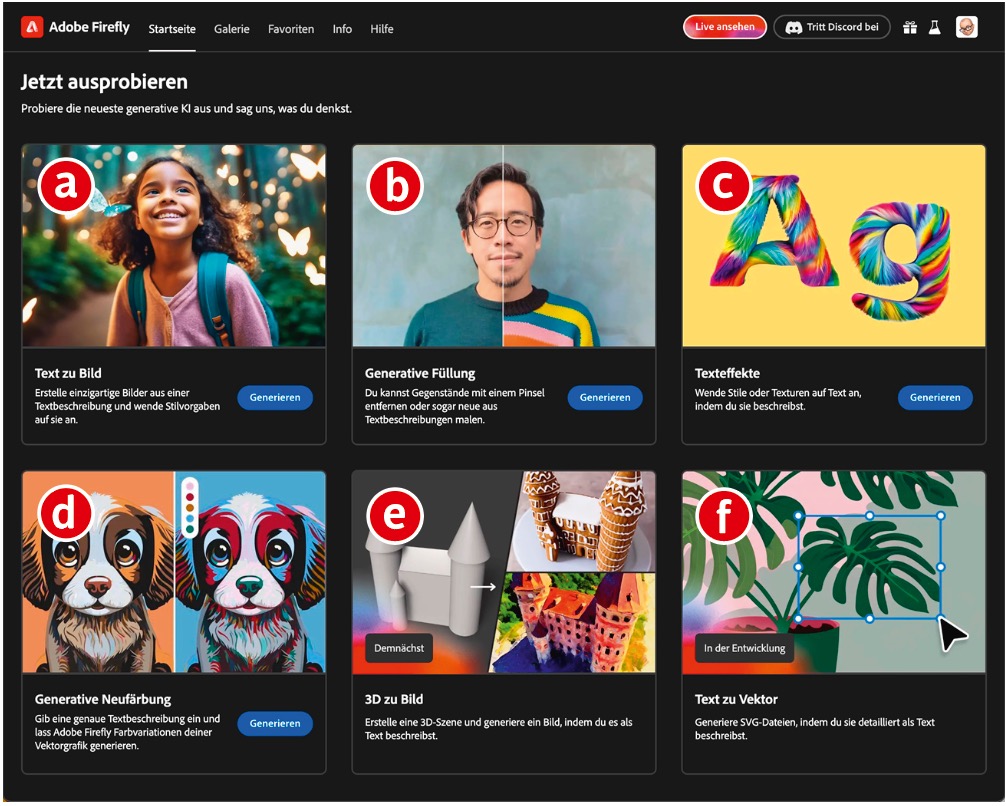
Task: Click the Tritt Discord bei button
Action: [x=832, y=27]
